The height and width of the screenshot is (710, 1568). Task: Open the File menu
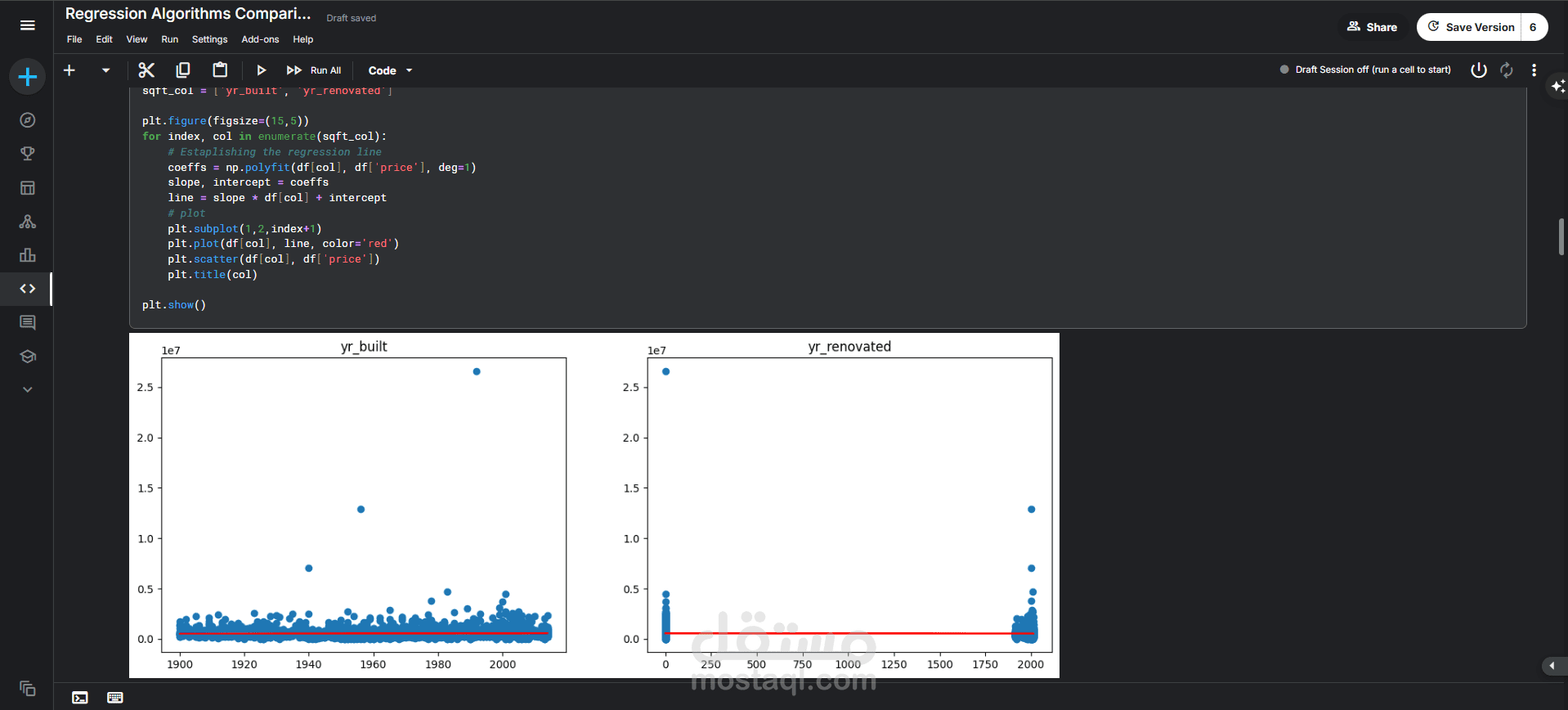click(74, 39)
